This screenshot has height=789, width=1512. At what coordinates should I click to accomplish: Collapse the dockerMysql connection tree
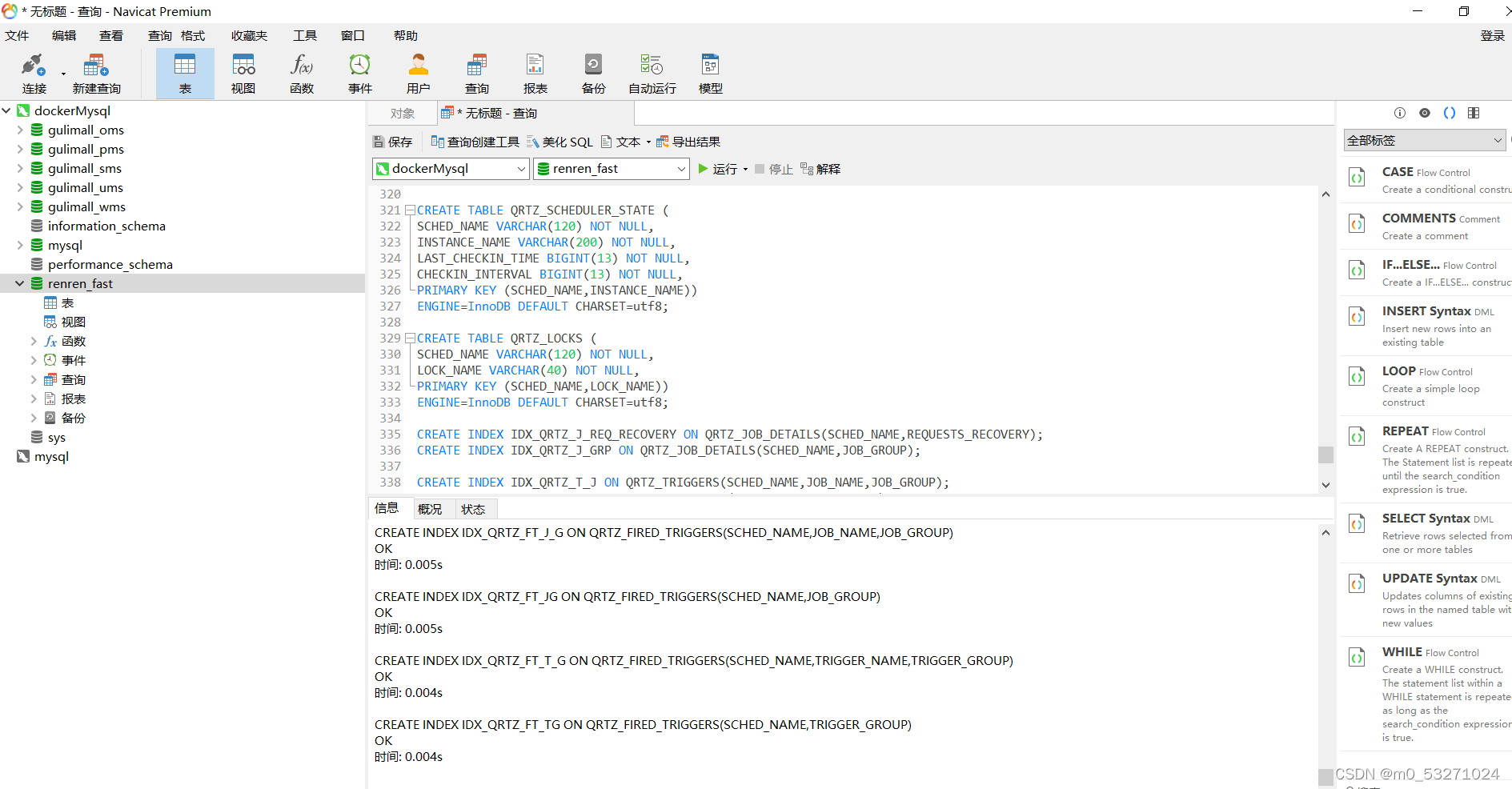coord(6,110)
